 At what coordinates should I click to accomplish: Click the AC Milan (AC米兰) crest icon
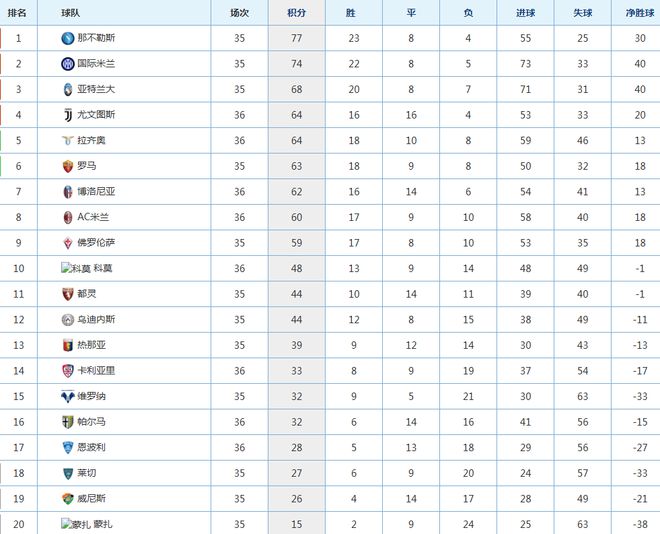pyautogui.click(x=67, y=217)
